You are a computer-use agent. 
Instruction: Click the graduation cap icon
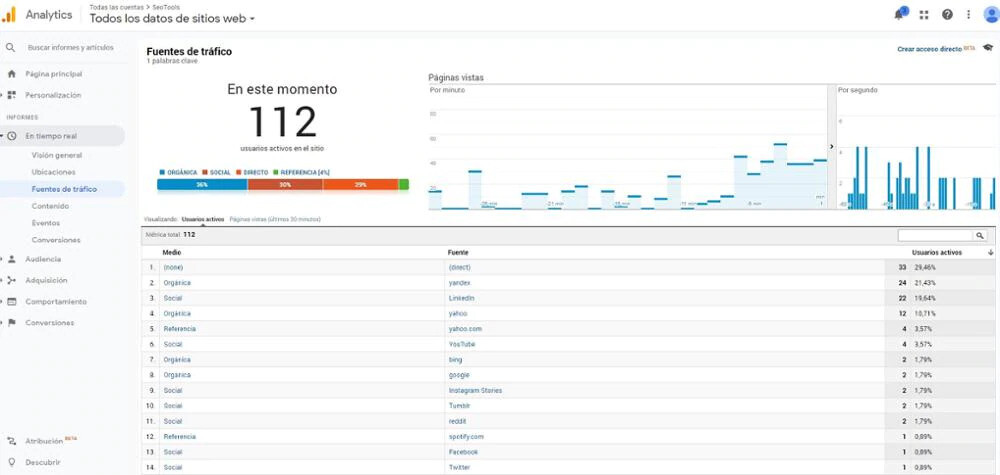pos(987,48)
